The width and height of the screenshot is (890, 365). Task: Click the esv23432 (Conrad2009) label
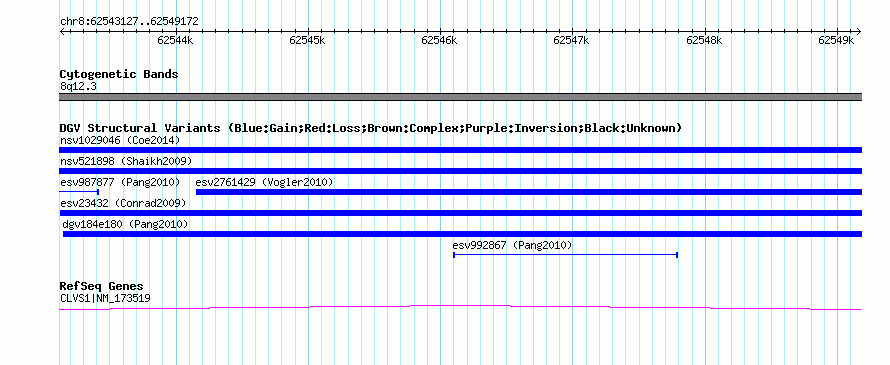pyautogui.click(x=123, y=203)
